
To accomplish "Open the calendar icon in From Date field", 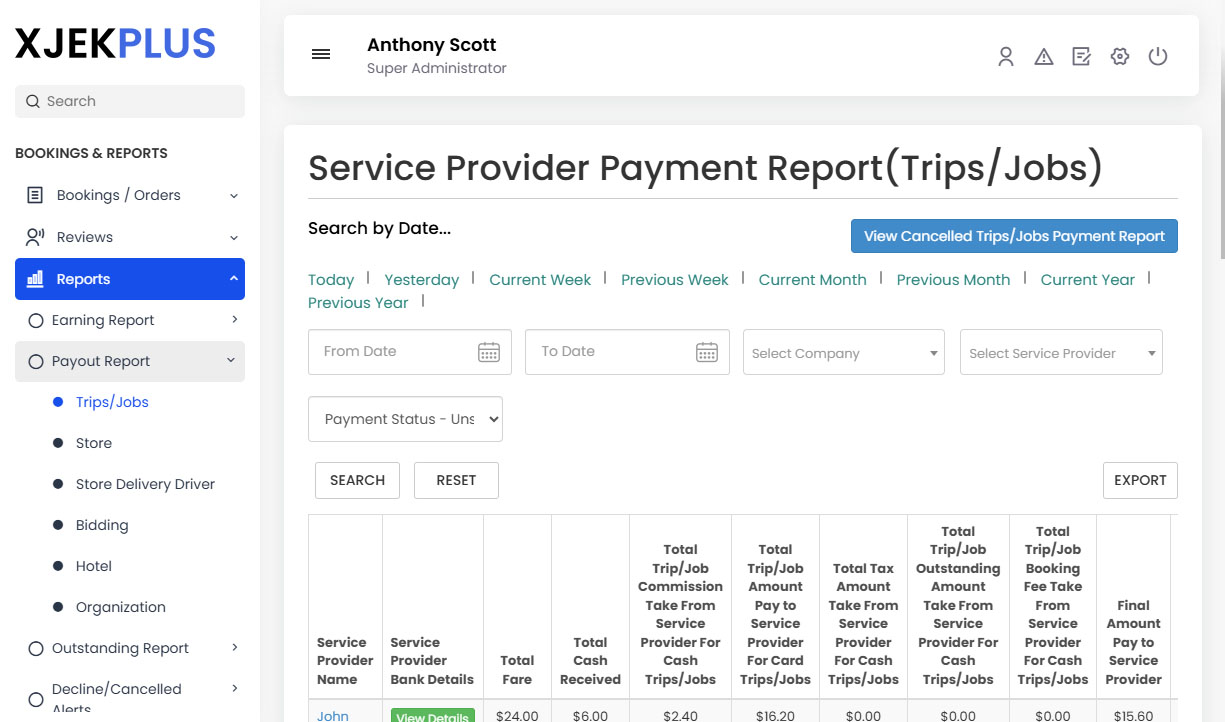I will coord(488,352).
